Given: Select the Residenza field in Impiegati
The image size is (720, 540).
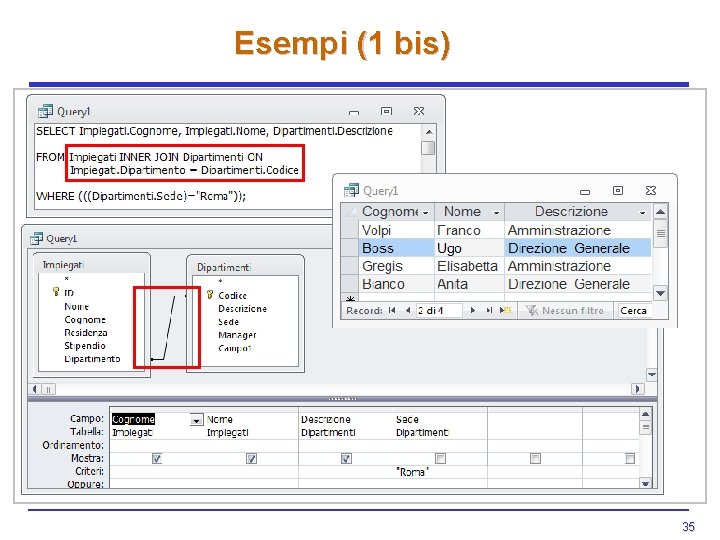Looking at the screenshot, I should point(86,332).
